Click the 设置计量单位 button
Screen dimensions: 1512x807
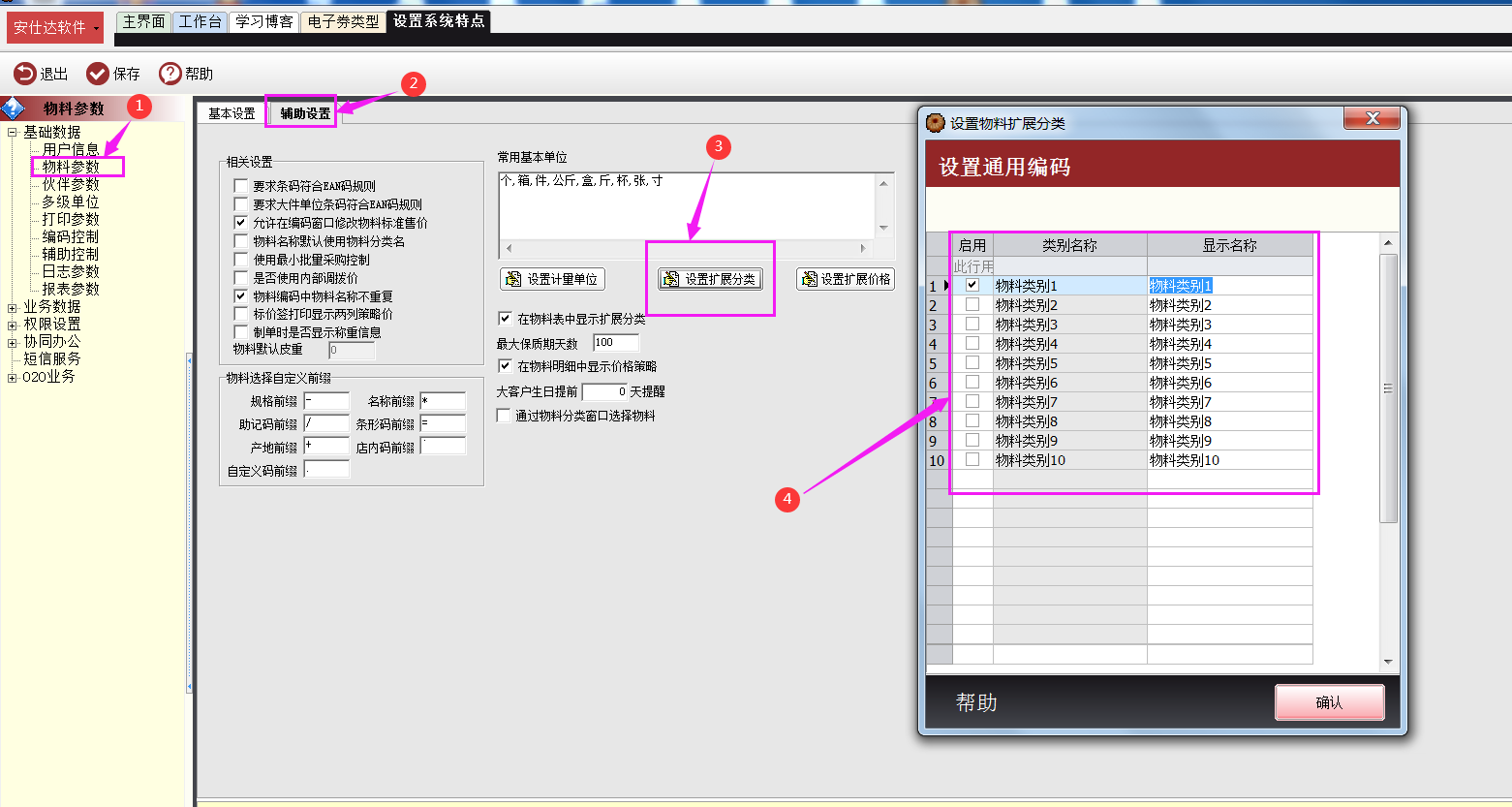tap(552, 279)
